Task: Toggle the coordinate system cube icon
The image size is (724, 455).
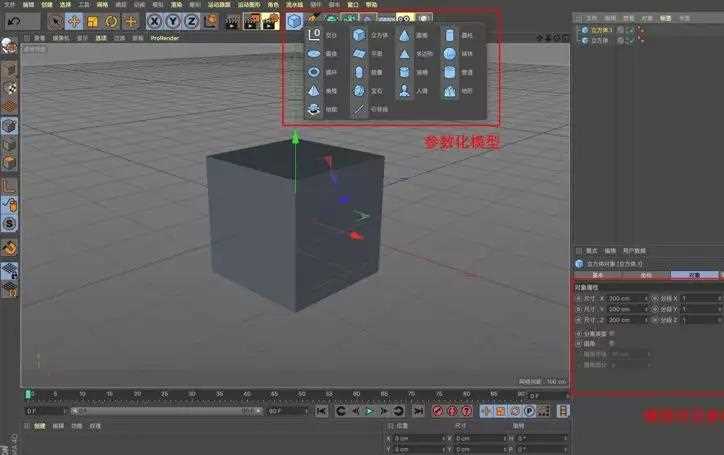Action: pos(211,21)
